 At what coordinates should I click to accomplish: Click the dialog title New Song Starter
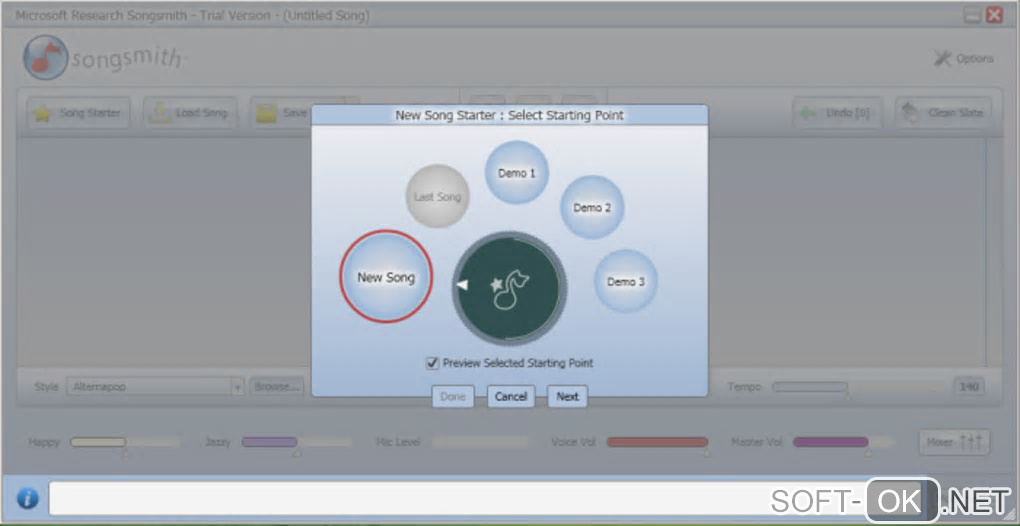point(510,115)
